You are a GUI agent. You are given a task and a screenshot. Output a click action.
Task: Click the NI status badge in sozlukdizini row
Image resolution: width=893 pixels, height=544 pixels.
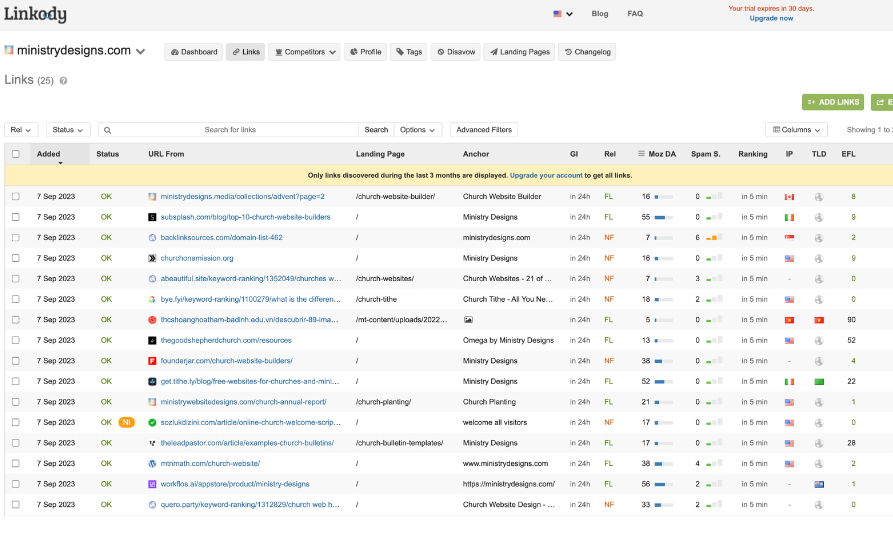tap(127, 422)
